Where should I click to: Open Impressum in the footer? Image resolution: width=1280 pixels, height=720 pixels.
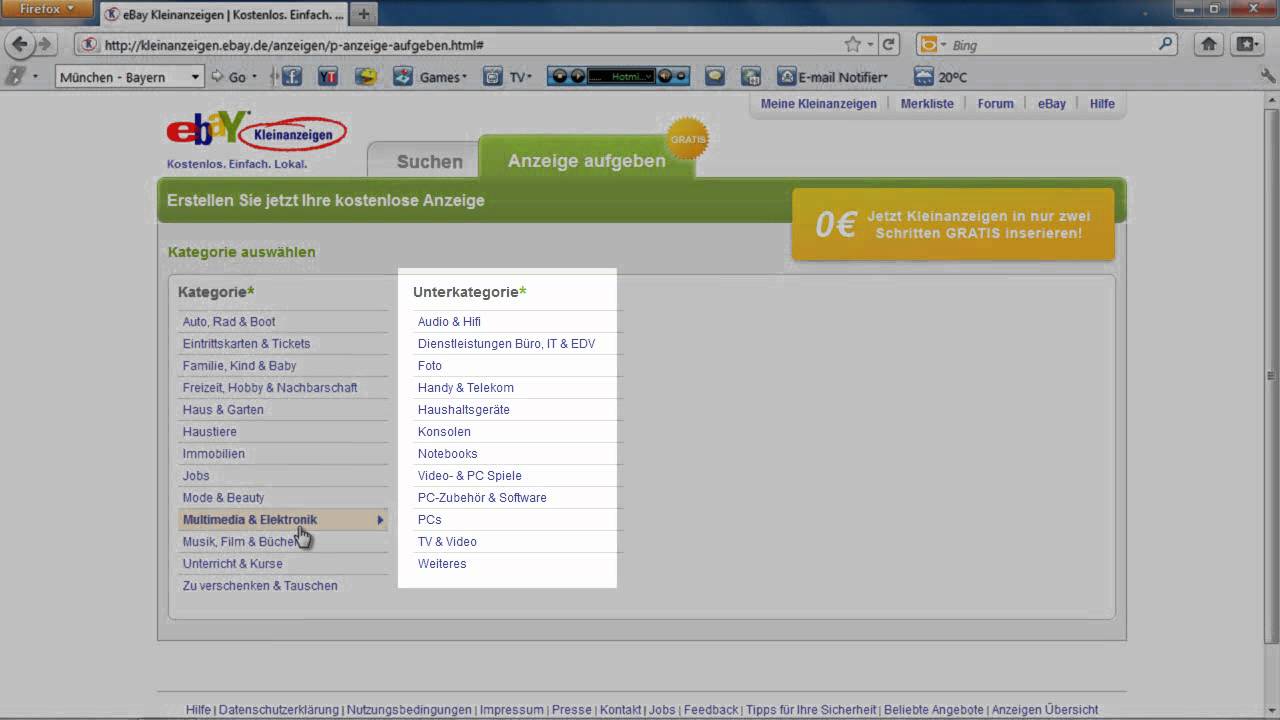pyautogui.click(x=511, y=709)
